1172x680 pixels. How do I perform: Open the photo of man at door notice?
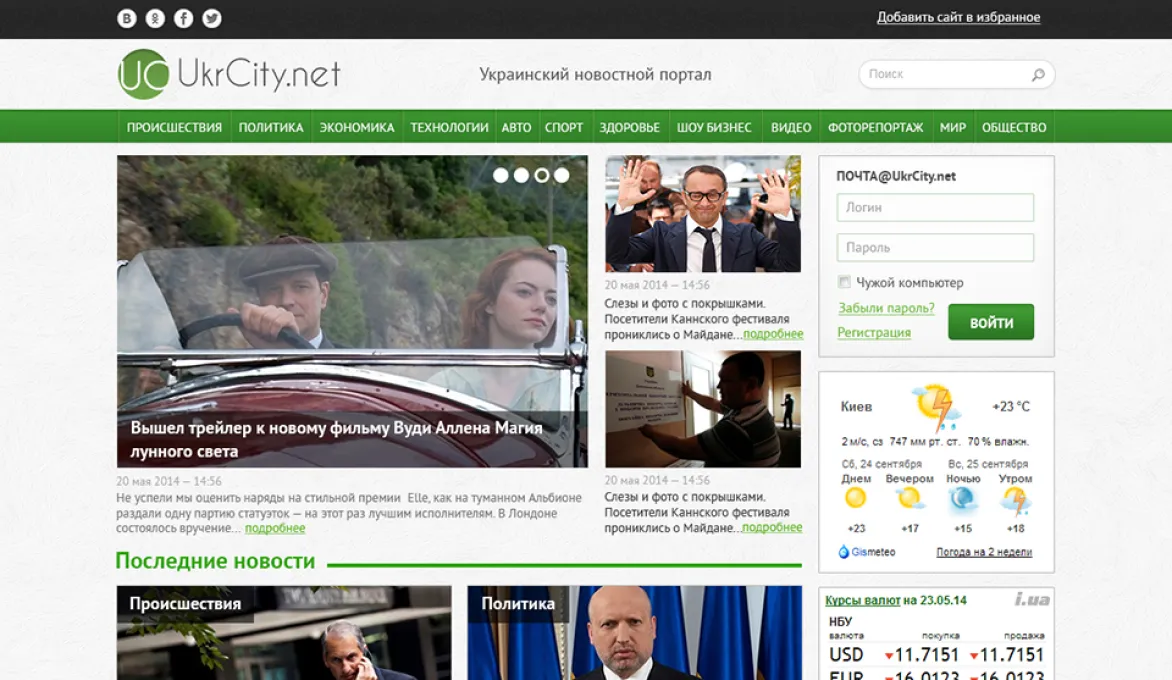point(703,409)
